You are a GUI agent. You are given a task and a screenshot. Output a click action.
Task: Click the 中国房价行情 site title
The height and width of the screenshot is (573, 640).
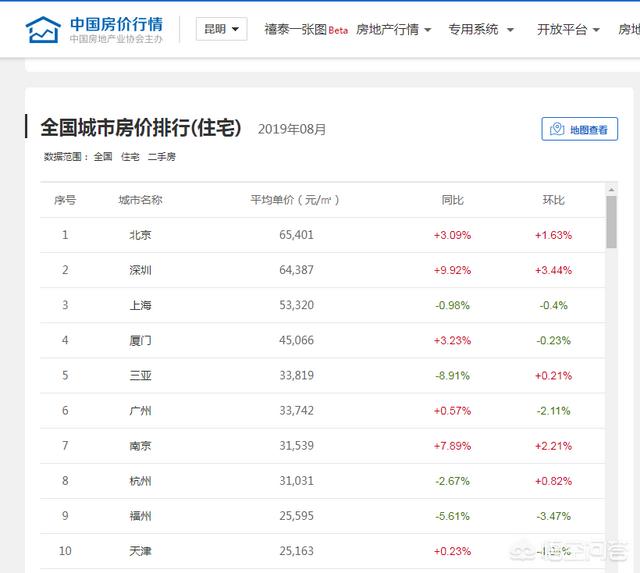pyautogui.click(x=116, y=23)
